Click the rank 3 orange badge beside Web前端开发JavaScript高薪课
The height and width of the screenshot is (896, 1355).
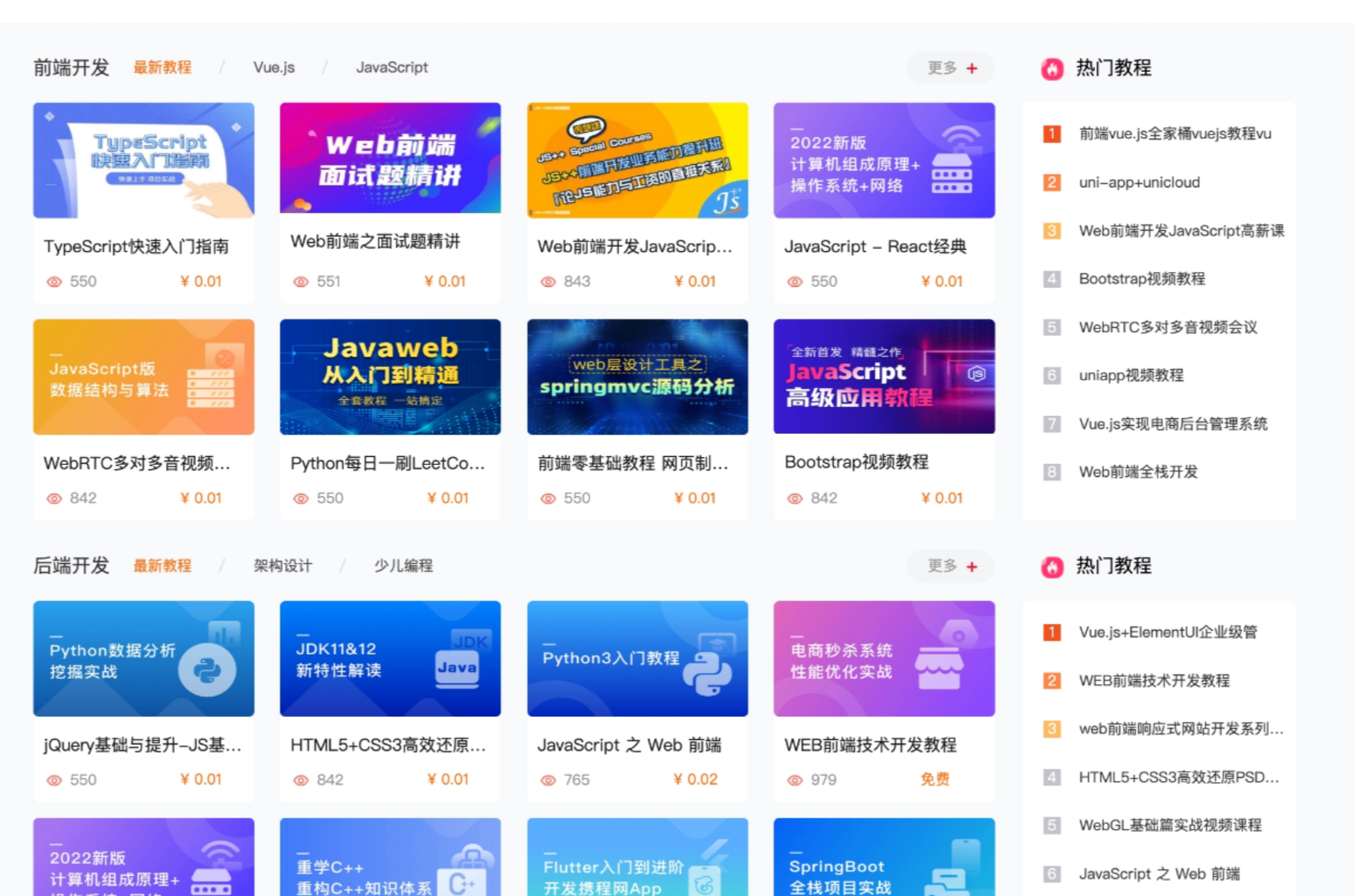pyautogui.click(x=1052, y=231)
